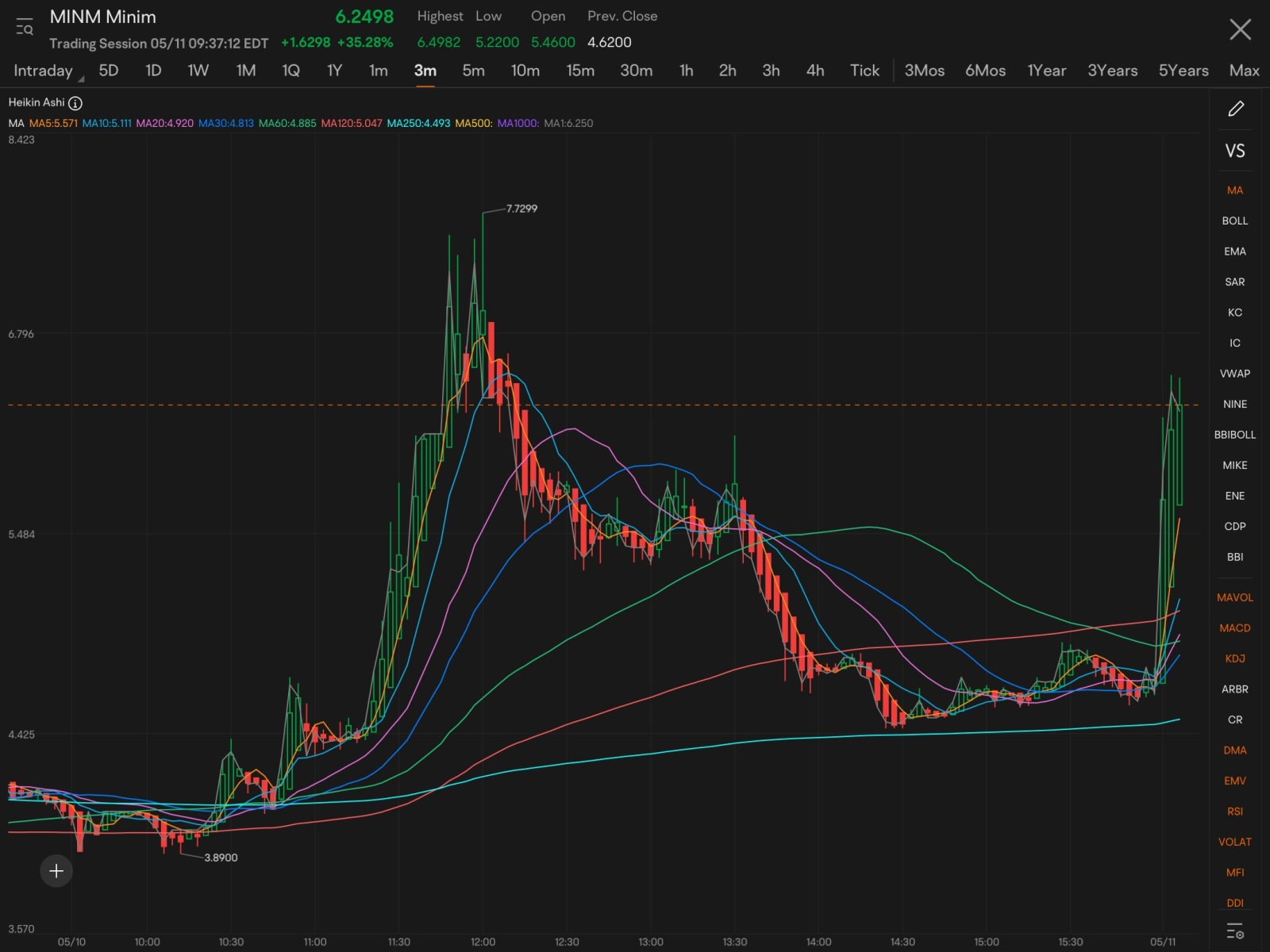Expand the Intraday dropdown
1270x952 pixels.
tap(48, 71)
